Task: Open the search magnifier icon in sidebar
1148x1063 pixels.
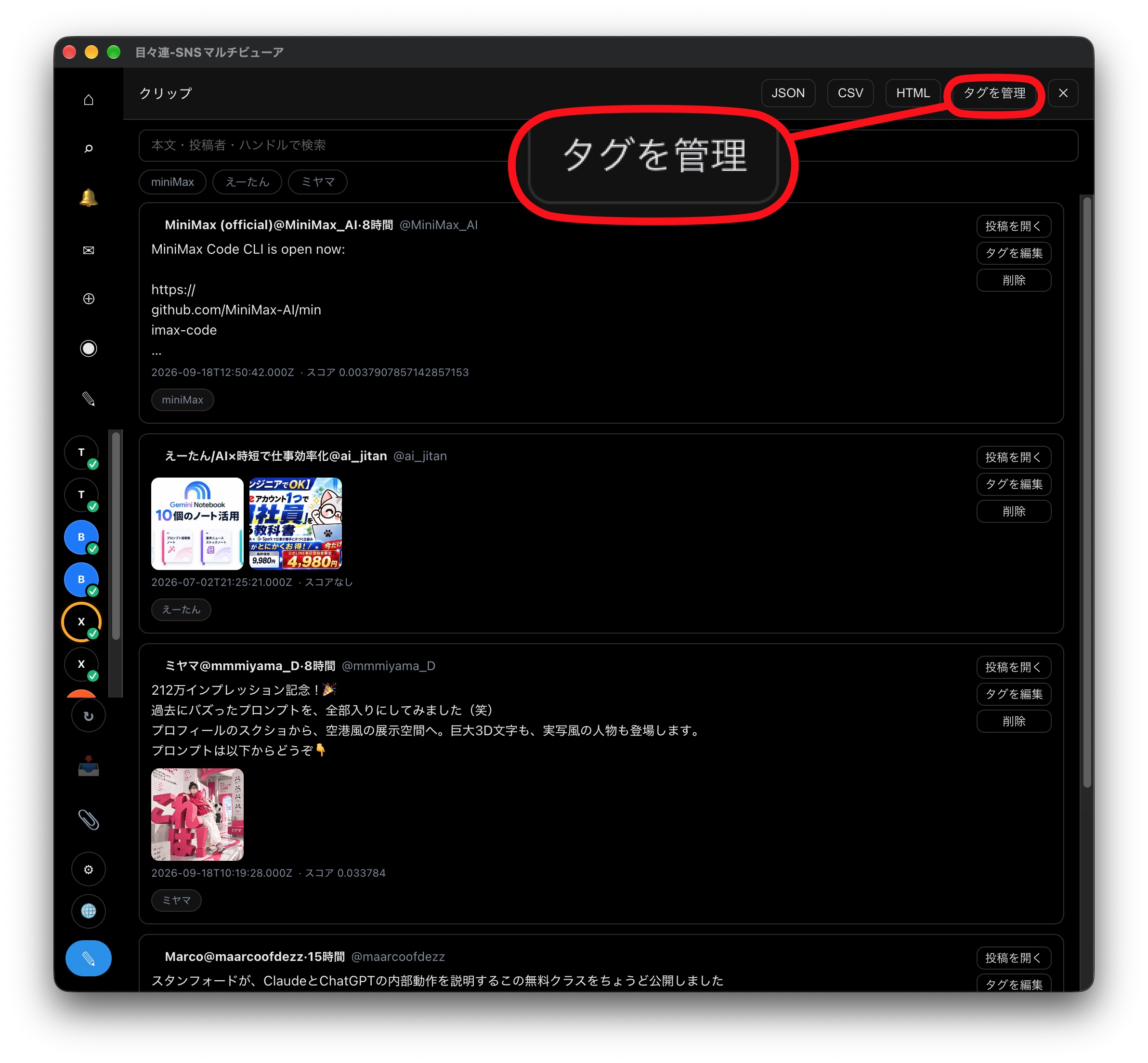Action: (88, 148)
